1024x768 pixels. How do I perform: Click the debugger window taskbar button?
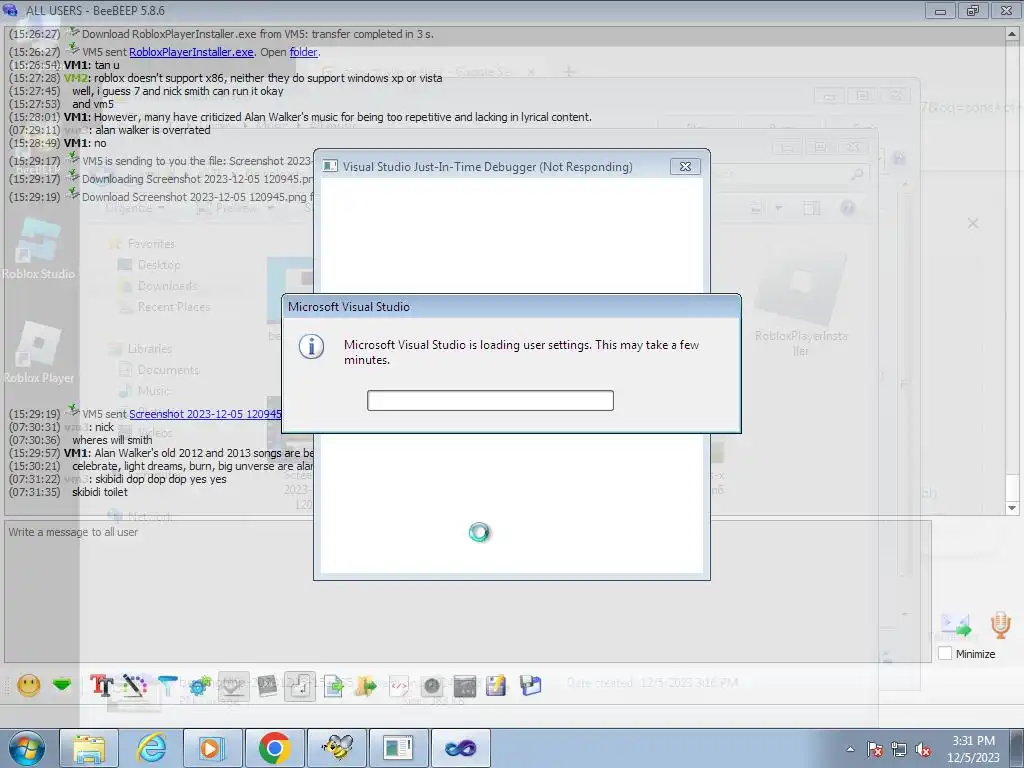point(399,748)
